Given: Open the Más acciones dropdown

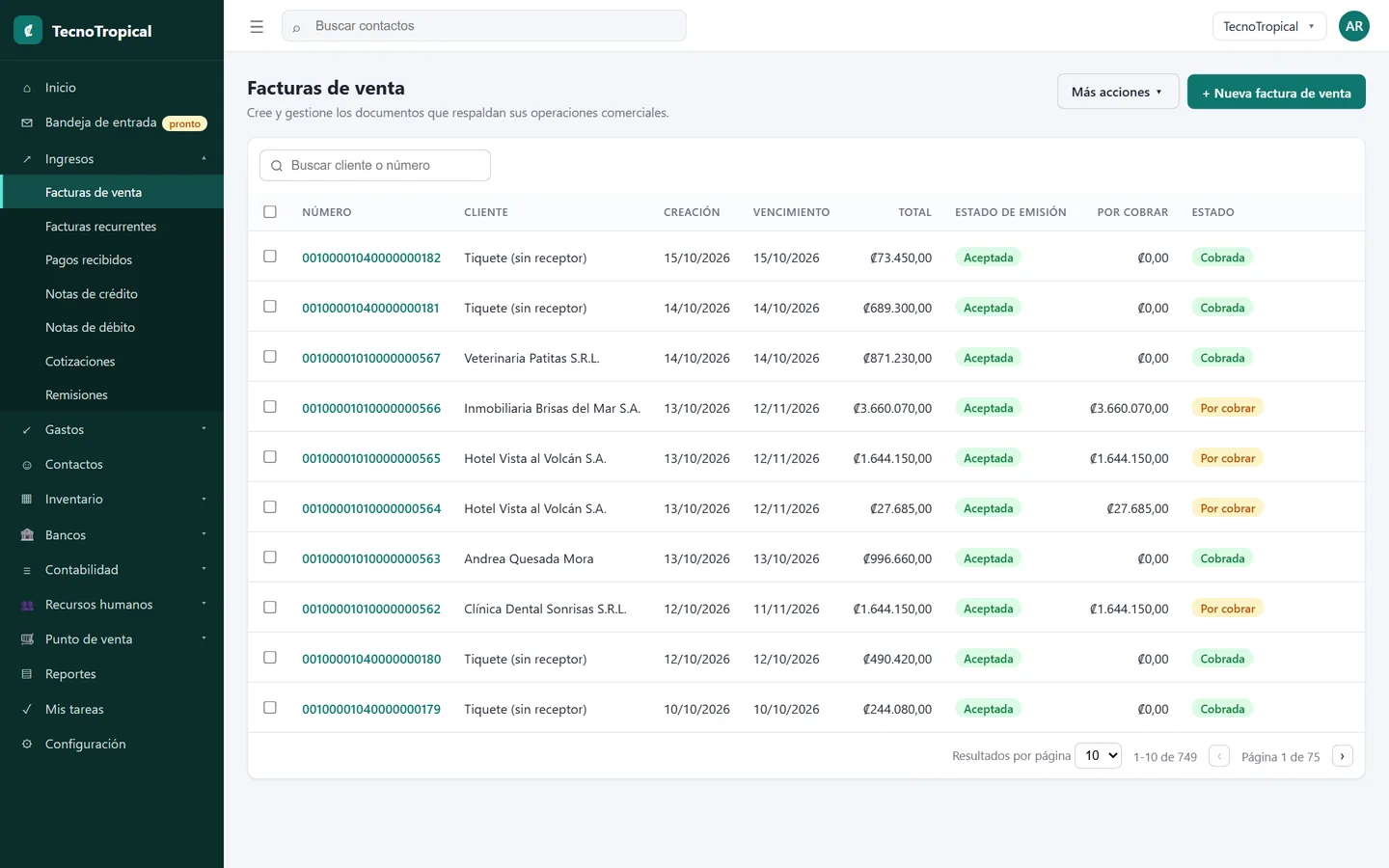Looking at the screenshot, I should [x=1118, y=92].
